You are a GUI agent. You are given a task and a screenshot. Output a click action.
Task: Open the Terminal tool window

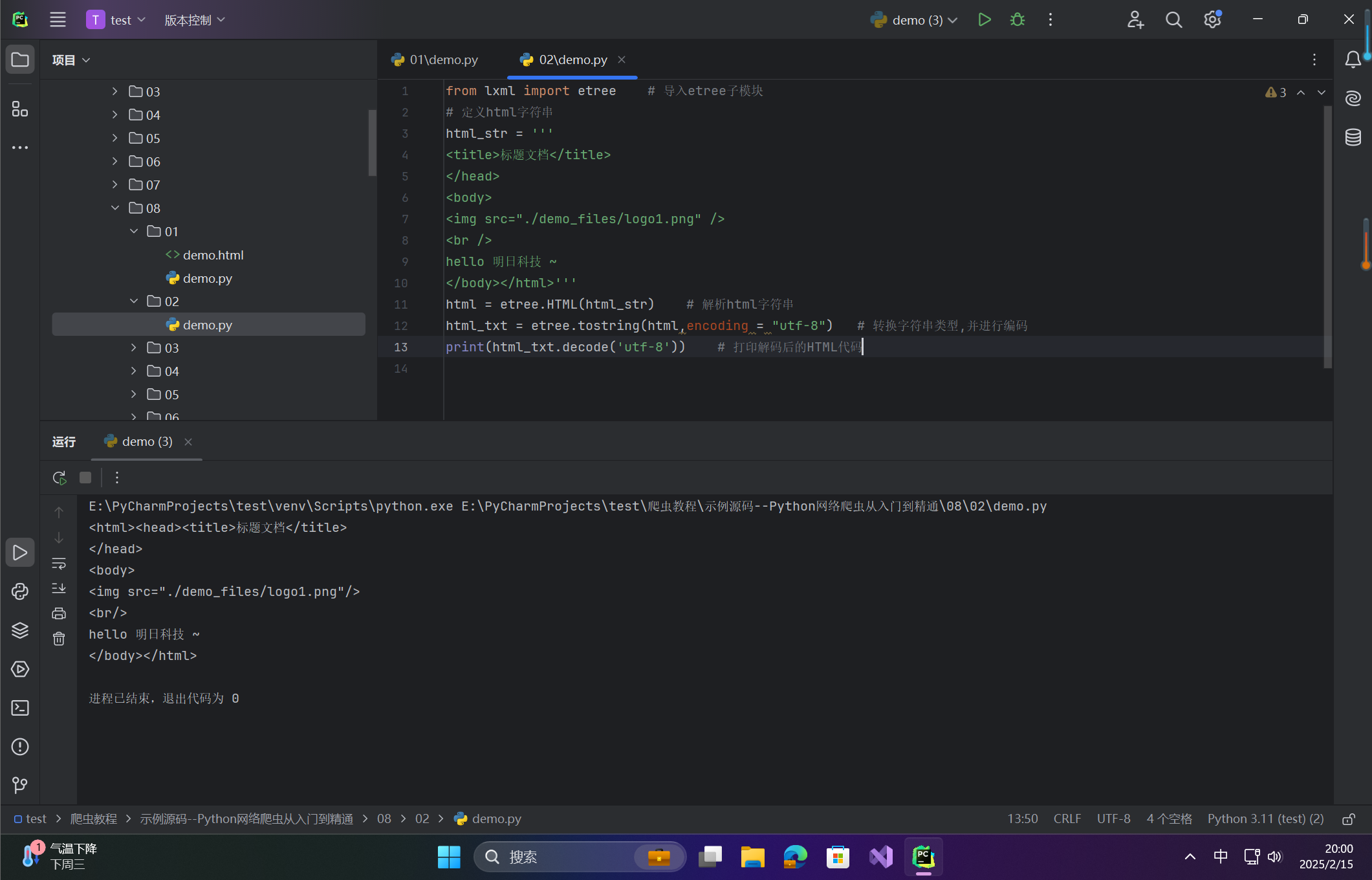pos(20,708)
